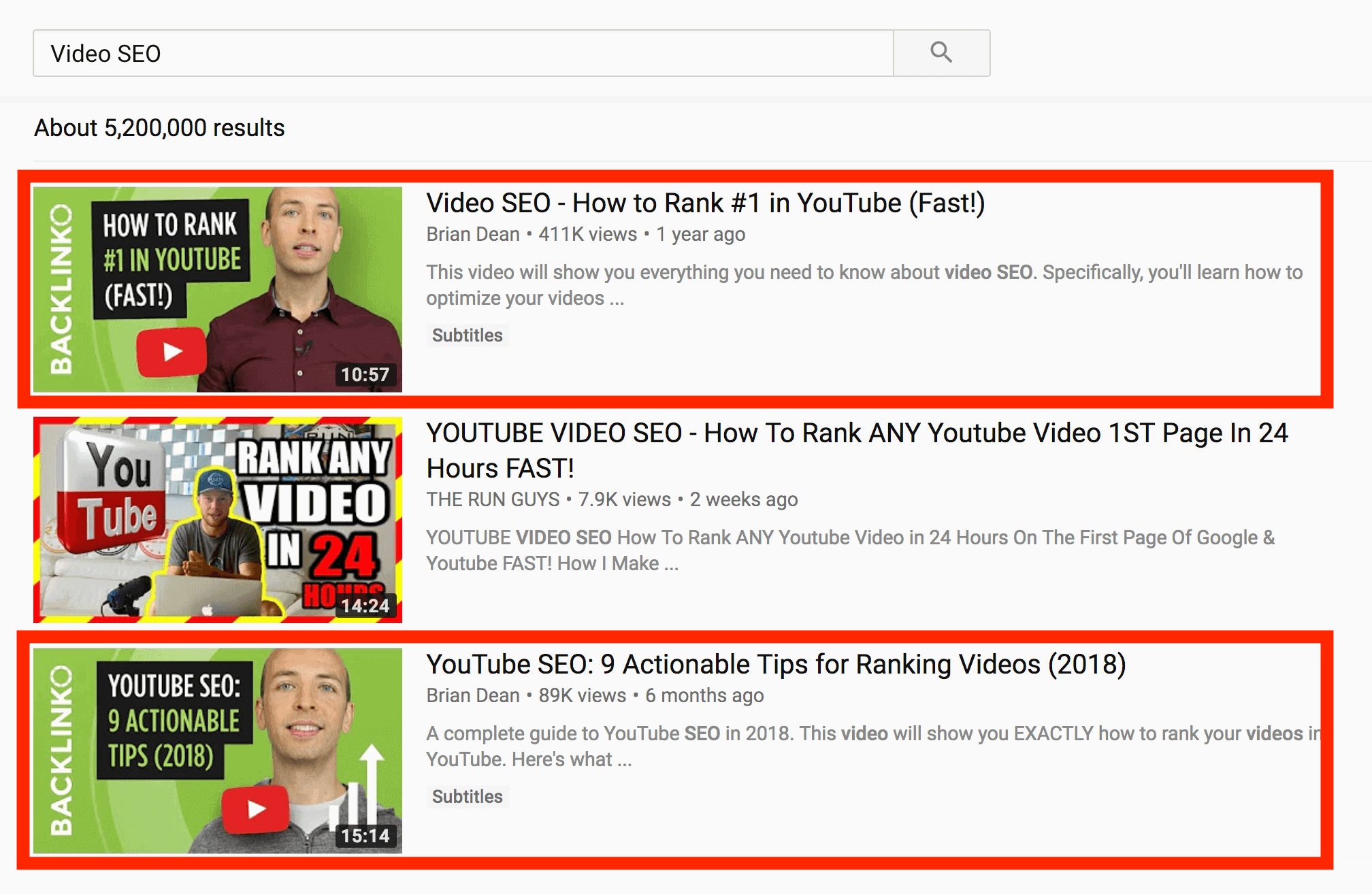The height and width of the screenshot is (894, 1372).
Task: Click the 15:14 duration badge
Action: (365, 835)
